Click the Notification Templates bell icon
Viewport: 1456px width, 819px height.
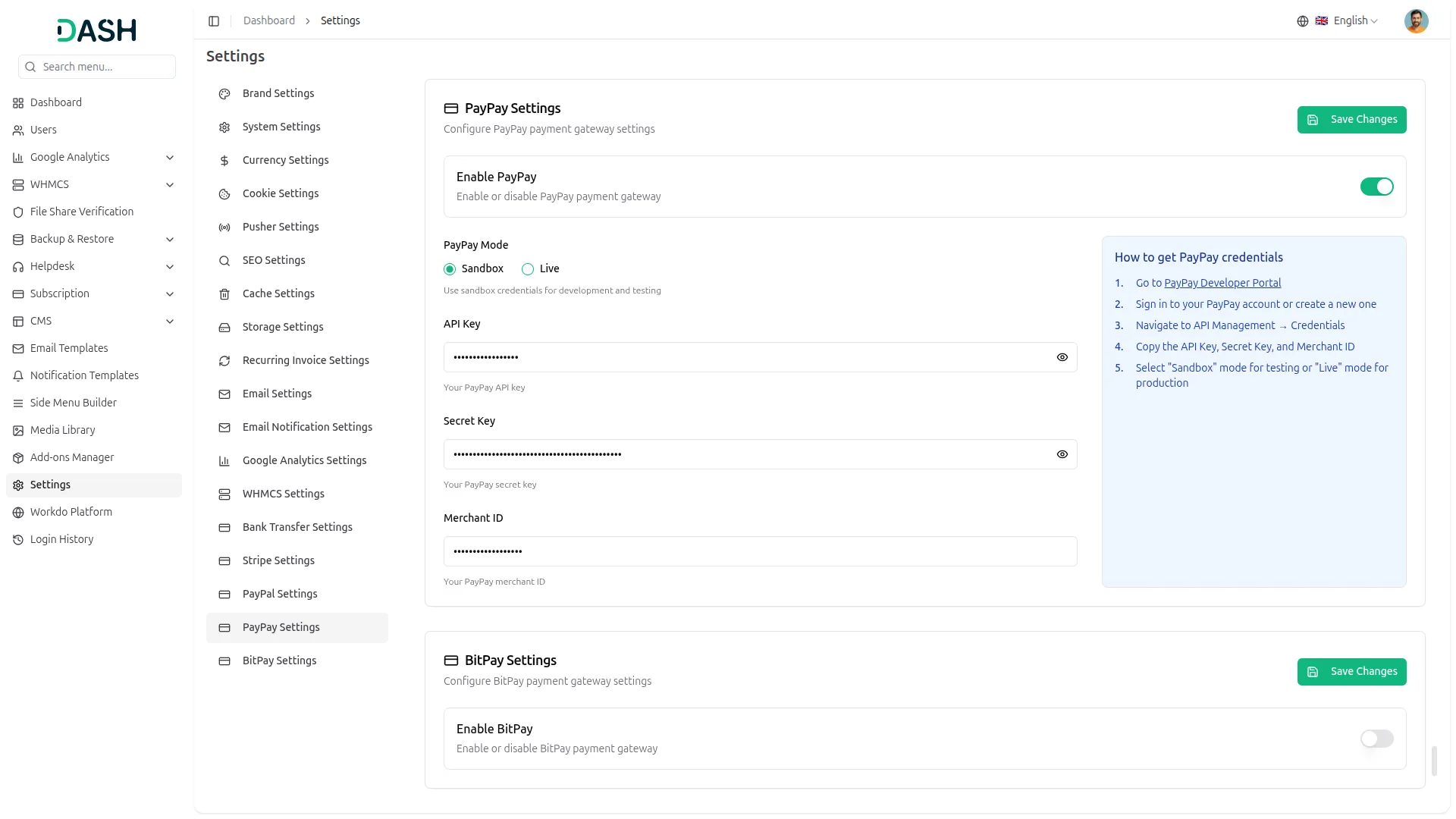click(x=18, y=376)
